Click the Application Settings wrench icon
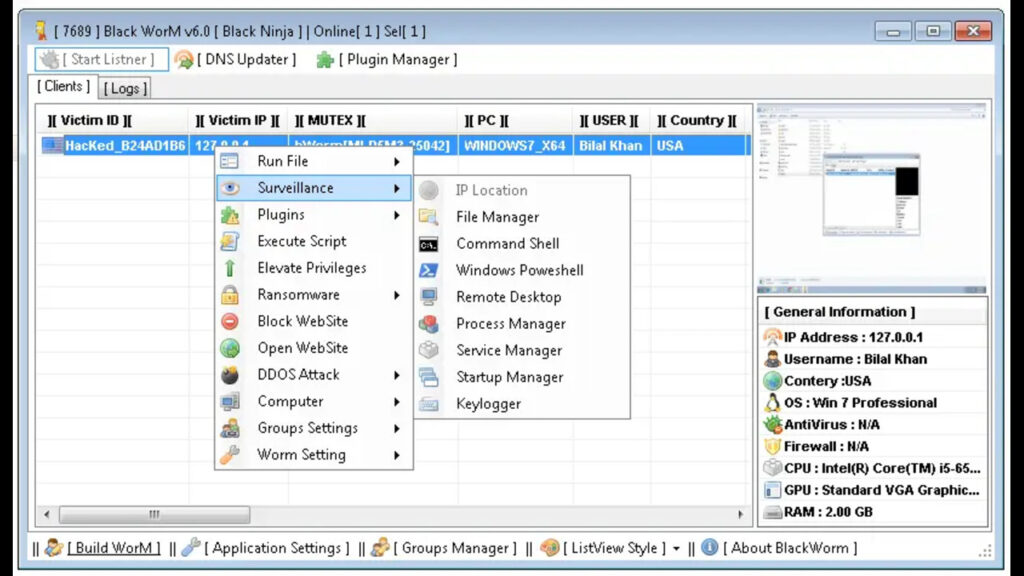 [191, 547]
